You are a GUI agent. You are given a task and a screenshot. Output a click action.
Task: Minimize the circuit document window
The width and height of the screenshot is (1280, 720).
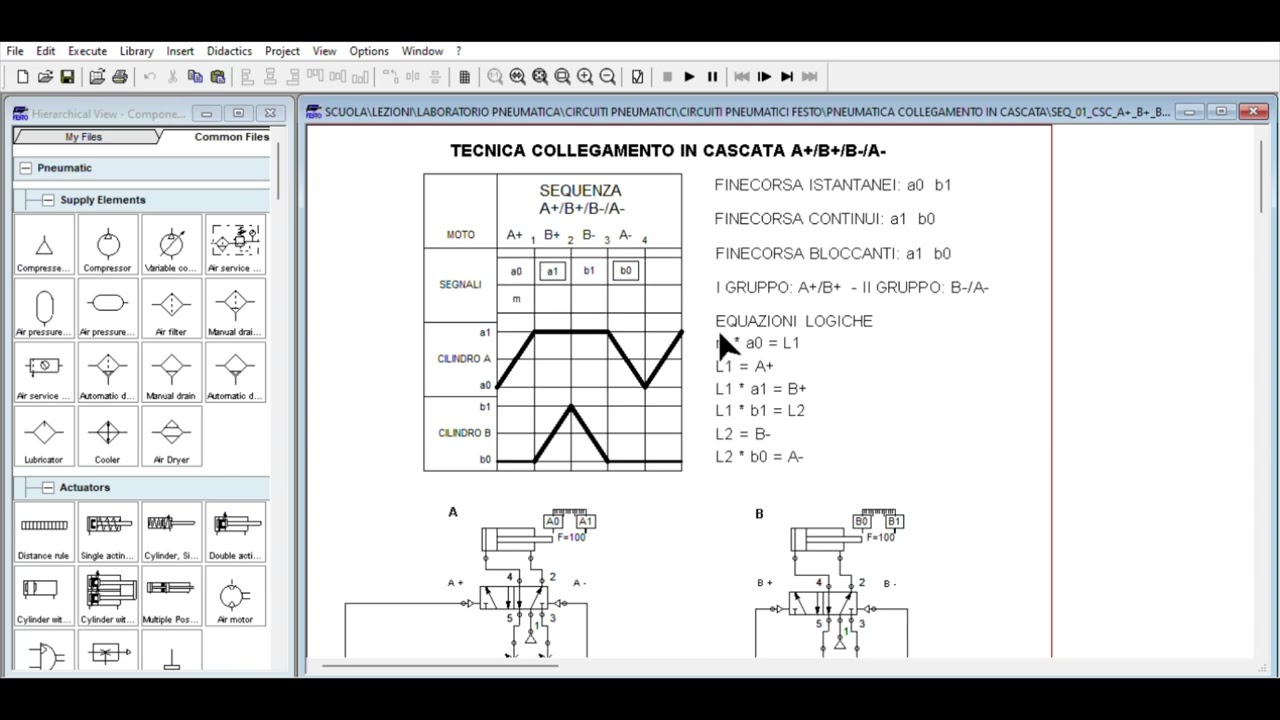pyautogui.click(x=1189, y=112)
